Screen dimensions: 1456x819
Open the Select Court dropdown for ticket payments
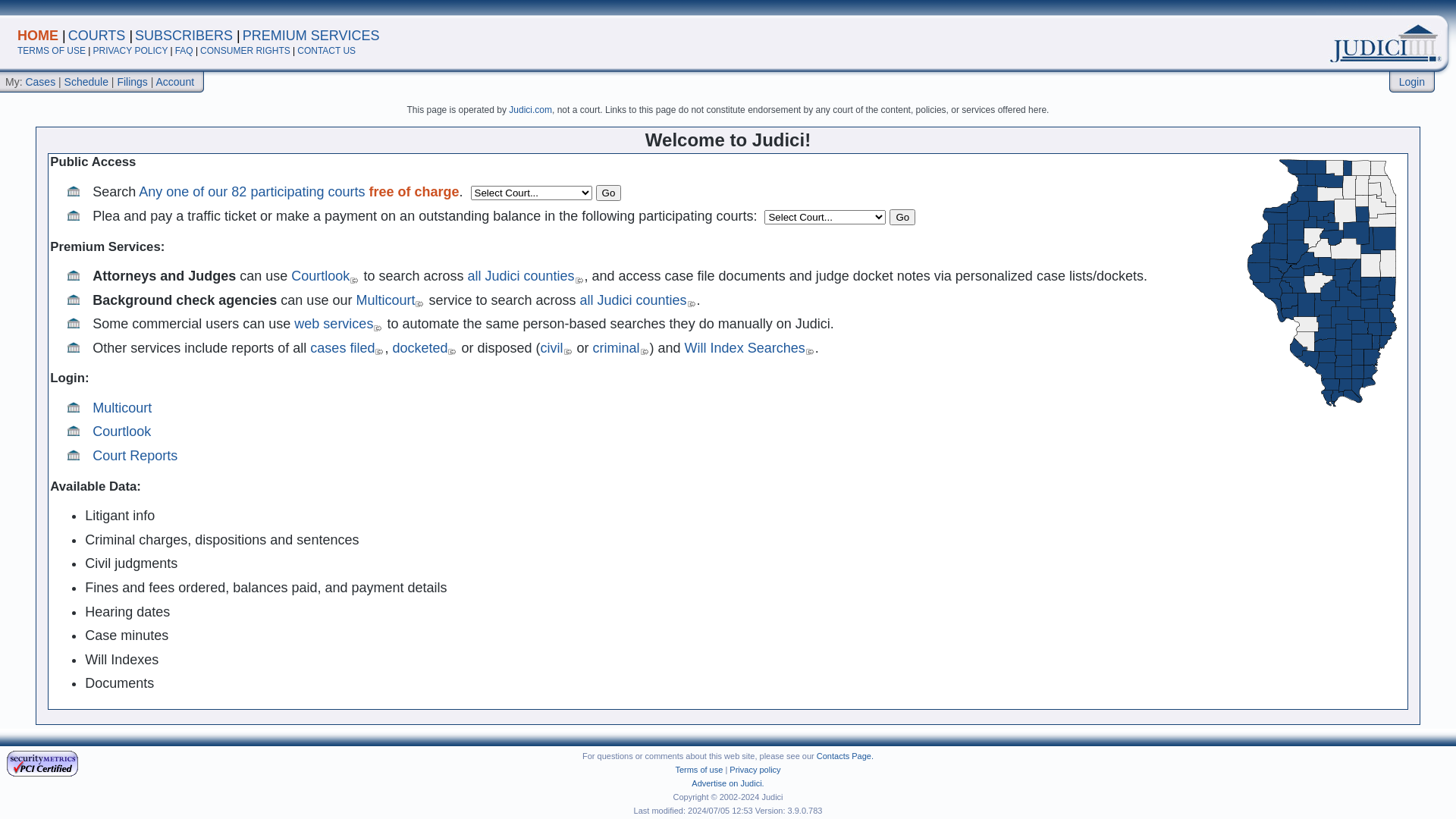coord(825,218)
